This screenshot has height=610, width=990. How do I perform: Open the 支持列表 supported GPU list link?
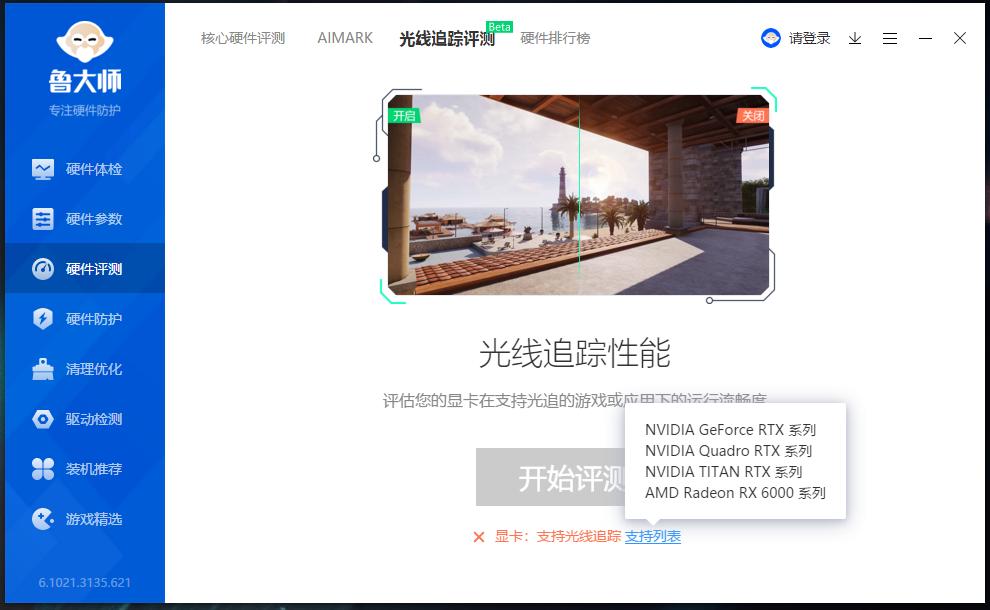point(653,536)
